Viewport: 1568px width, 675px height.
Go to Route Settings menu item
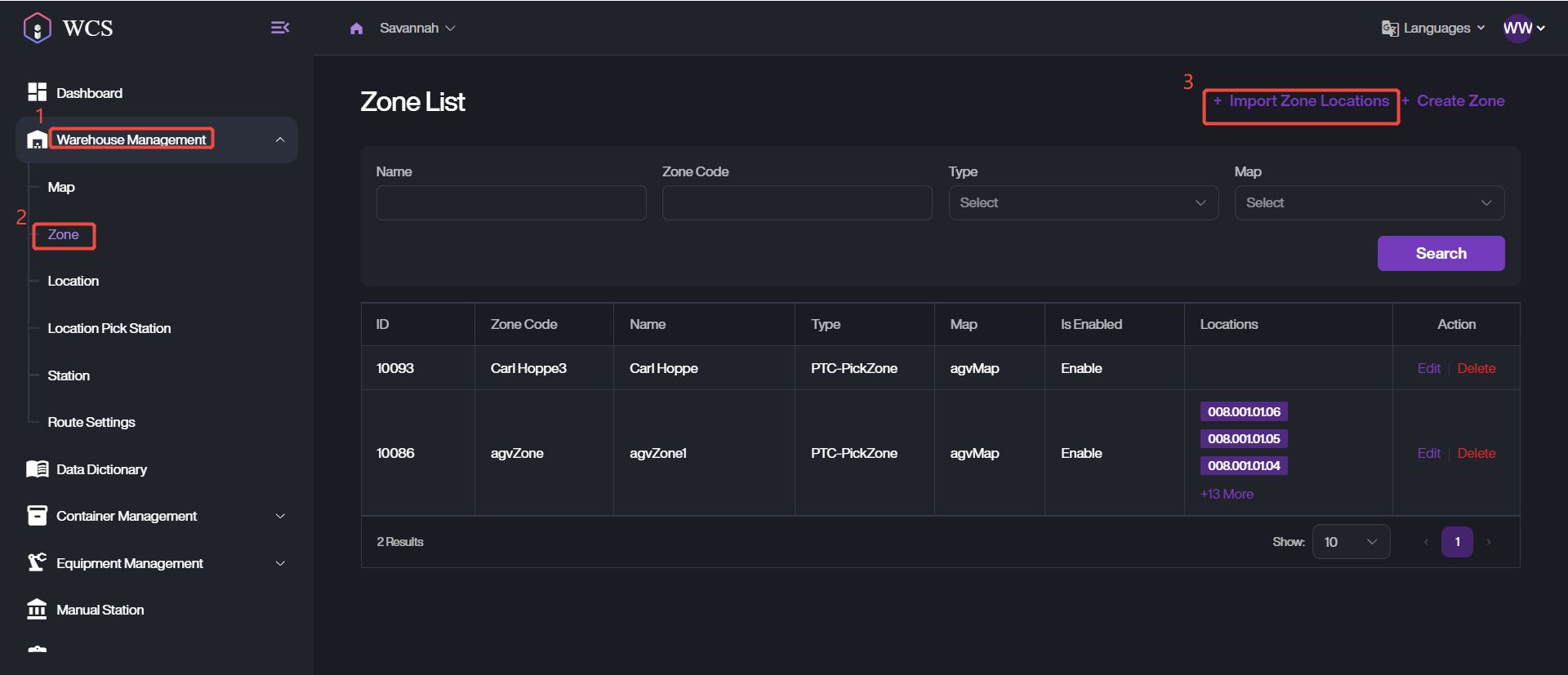91,422
